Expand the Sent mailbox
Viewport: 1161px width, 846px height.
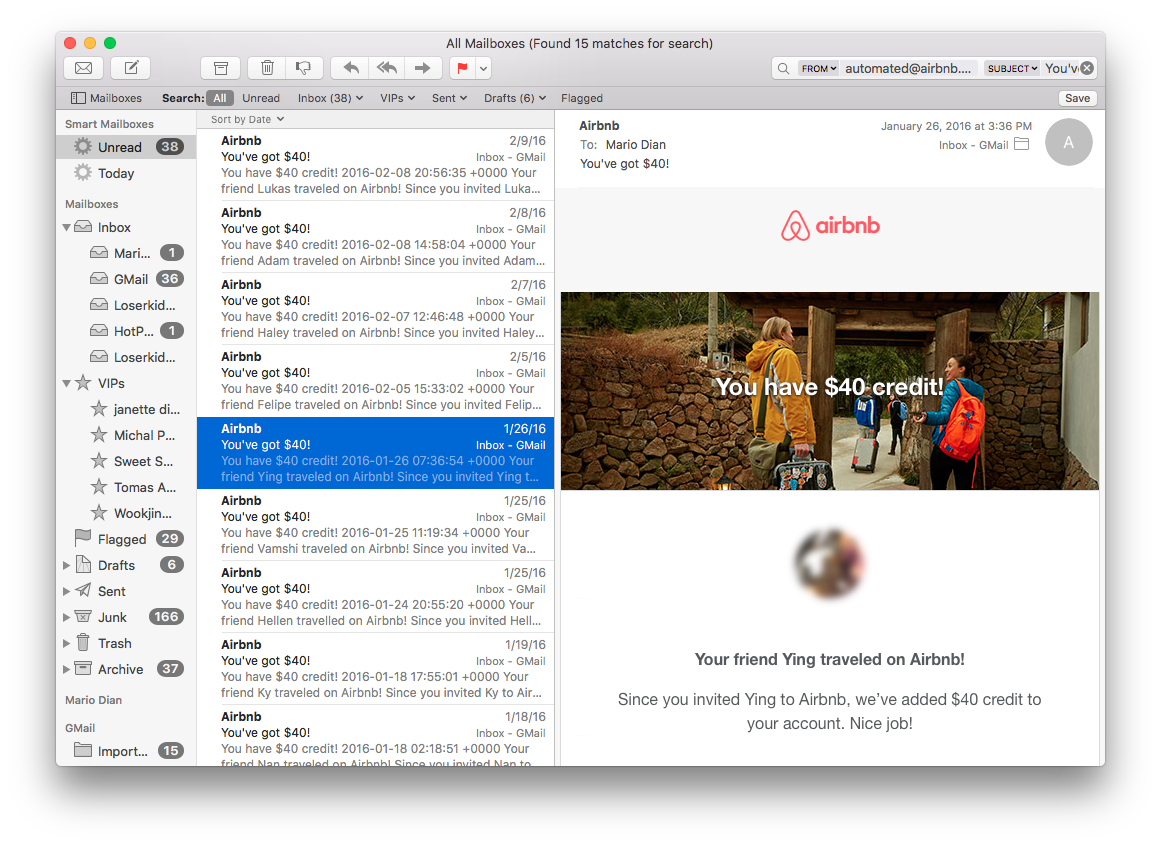(x=66, y=591)
